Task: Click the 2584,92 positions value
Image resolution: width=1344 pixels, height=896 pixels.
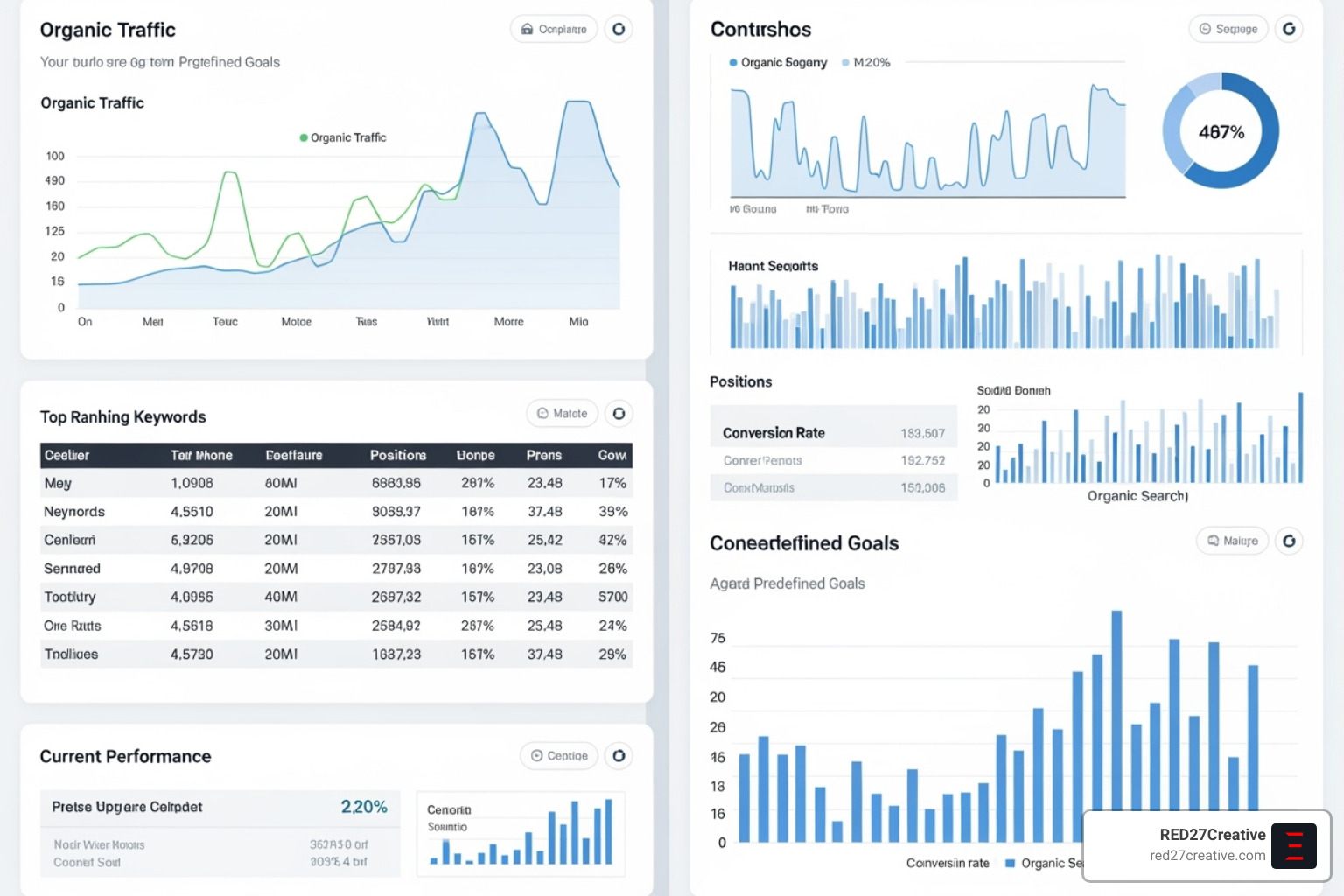Action: [x=396, y=626]
